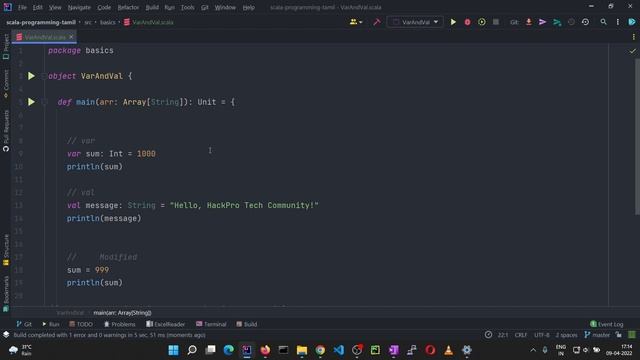Open the ExcelReader tool window

[165, 324]
